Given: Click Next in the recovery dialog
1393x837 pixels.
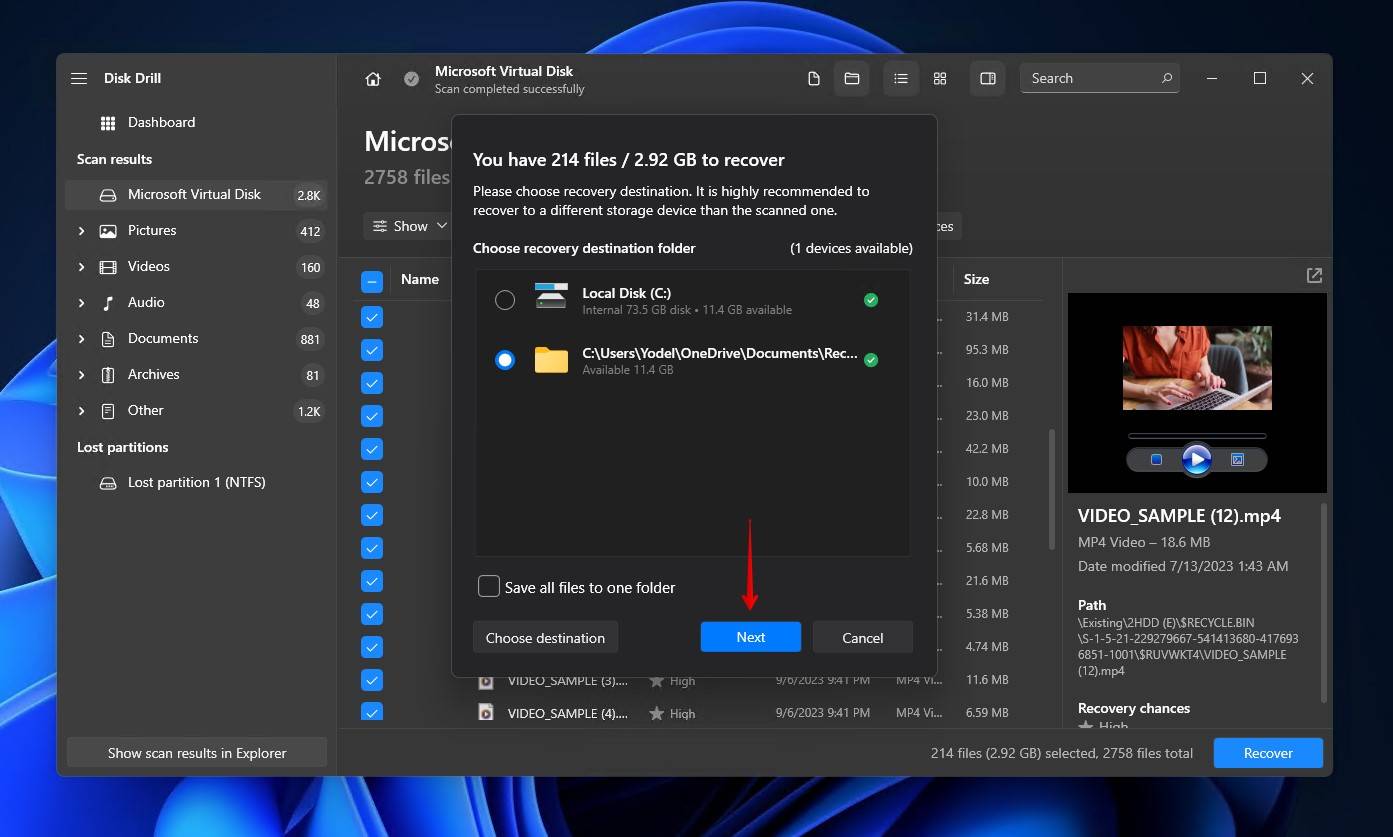Looking at the screenshot, I should (751, 637).
